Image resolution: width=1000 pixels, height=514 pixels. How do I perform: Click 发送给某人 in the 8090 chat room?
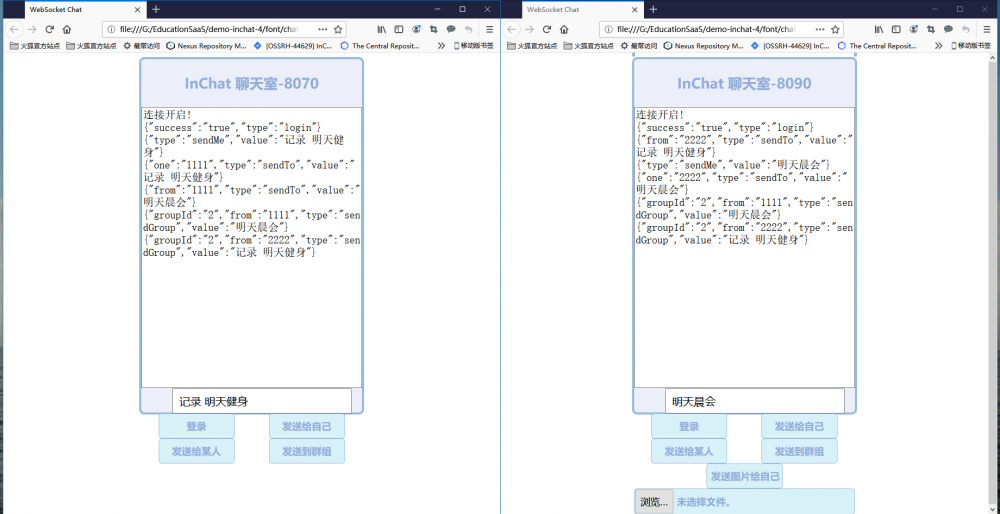pyautogui.click(x=689, y=452)
